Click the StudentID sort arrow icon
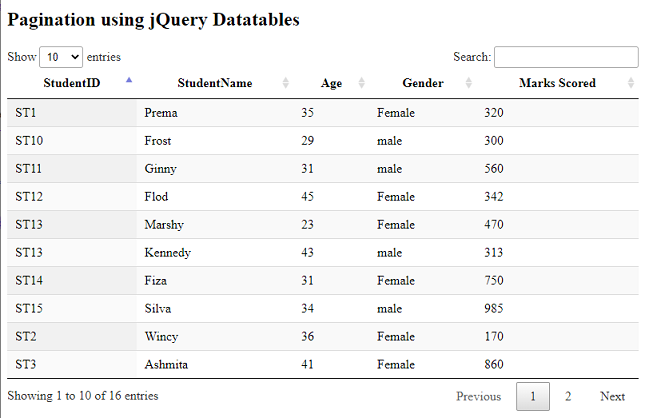645x418 pixels. pos(128,80)
